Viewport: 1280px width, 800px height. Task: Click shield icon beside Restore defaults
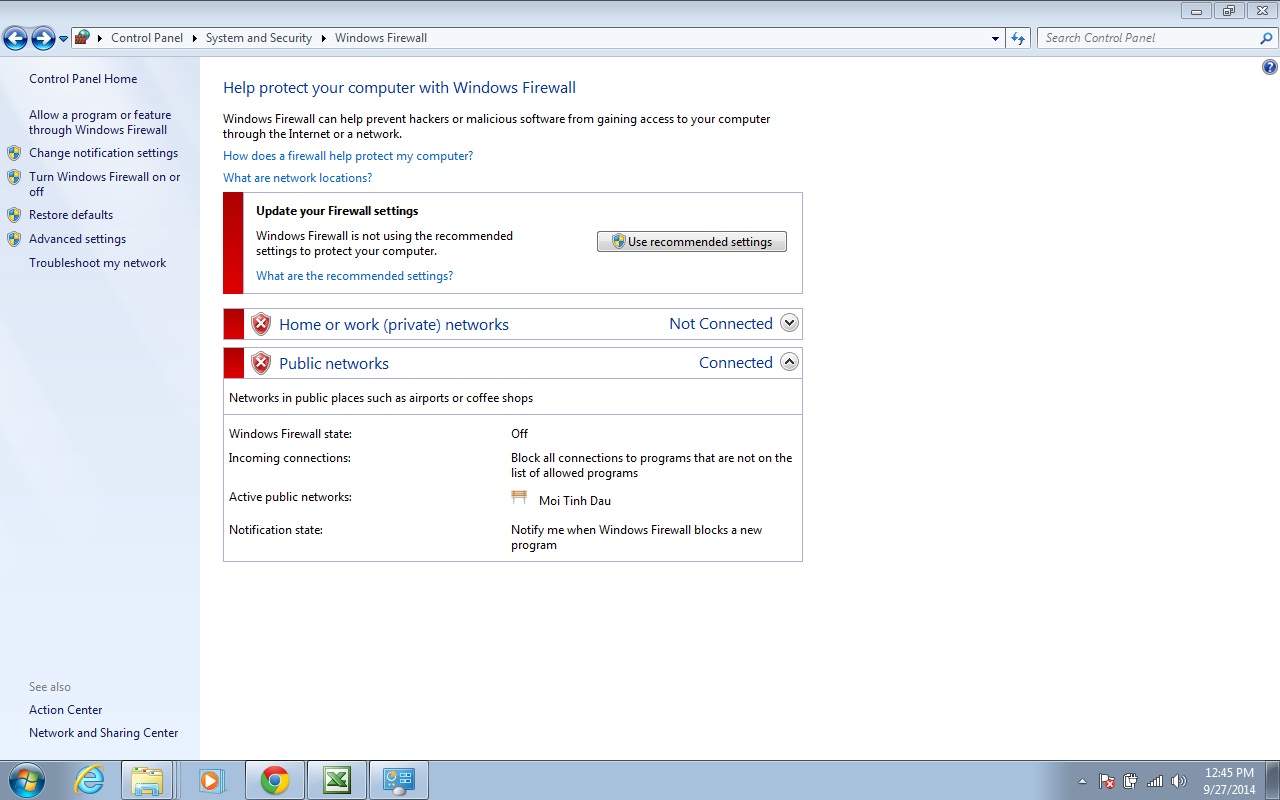point(14,215)
